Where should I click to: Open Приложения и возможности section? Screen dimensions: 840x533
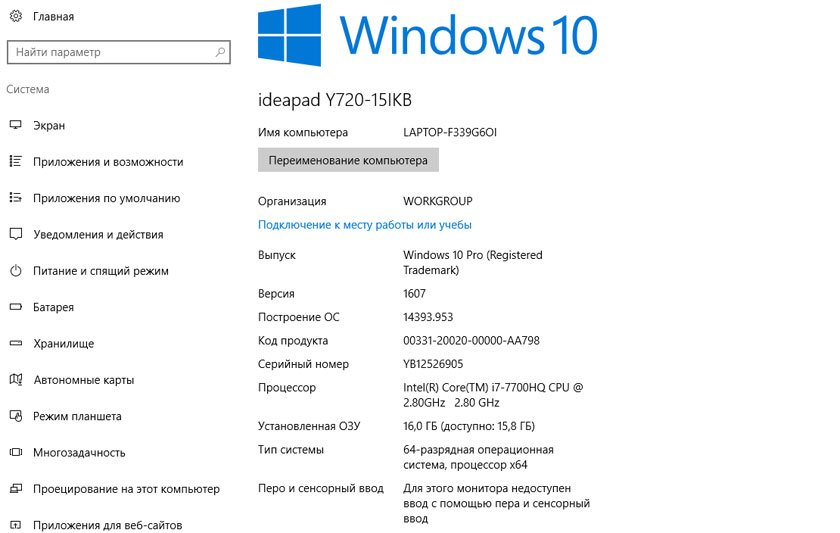pyautogui.click(x=108, y=162)
